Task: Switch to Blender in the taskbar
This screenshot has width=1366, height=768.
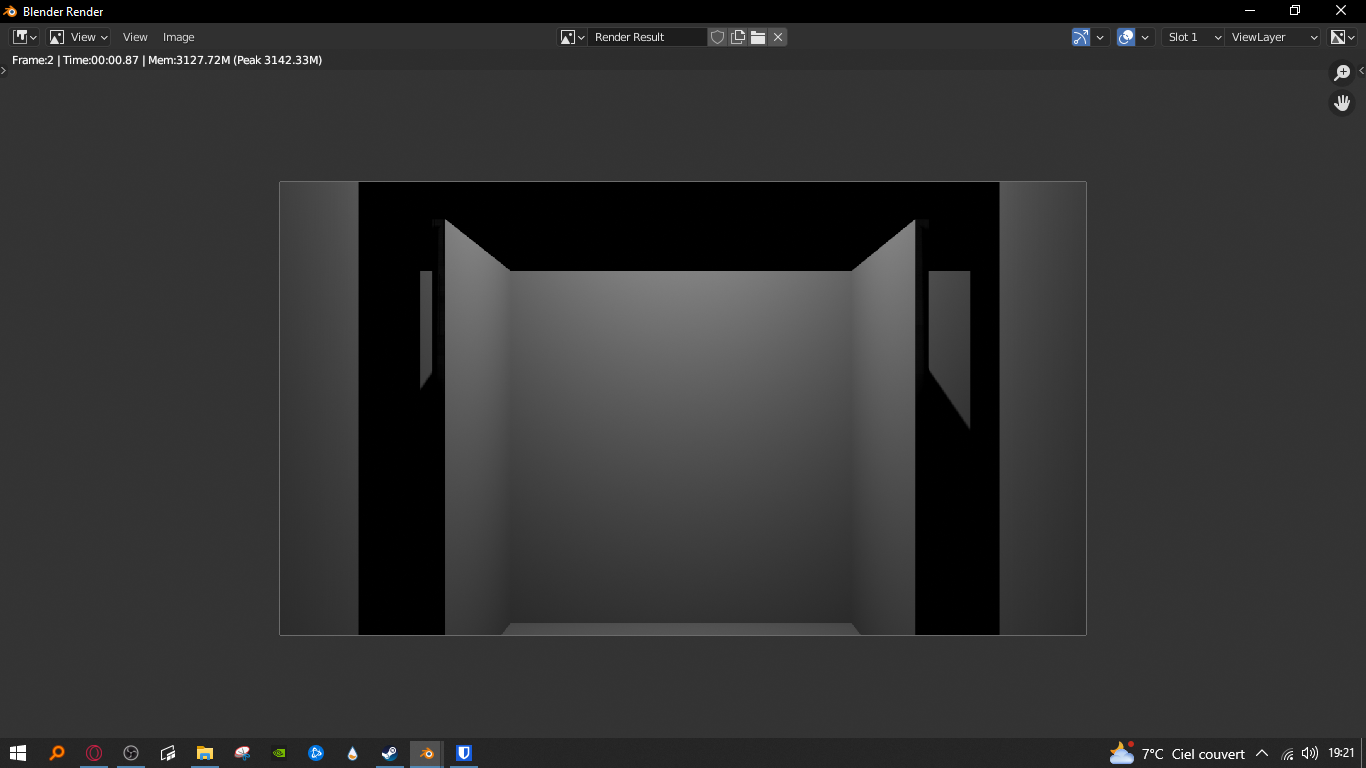Action: tap(427, 753)
